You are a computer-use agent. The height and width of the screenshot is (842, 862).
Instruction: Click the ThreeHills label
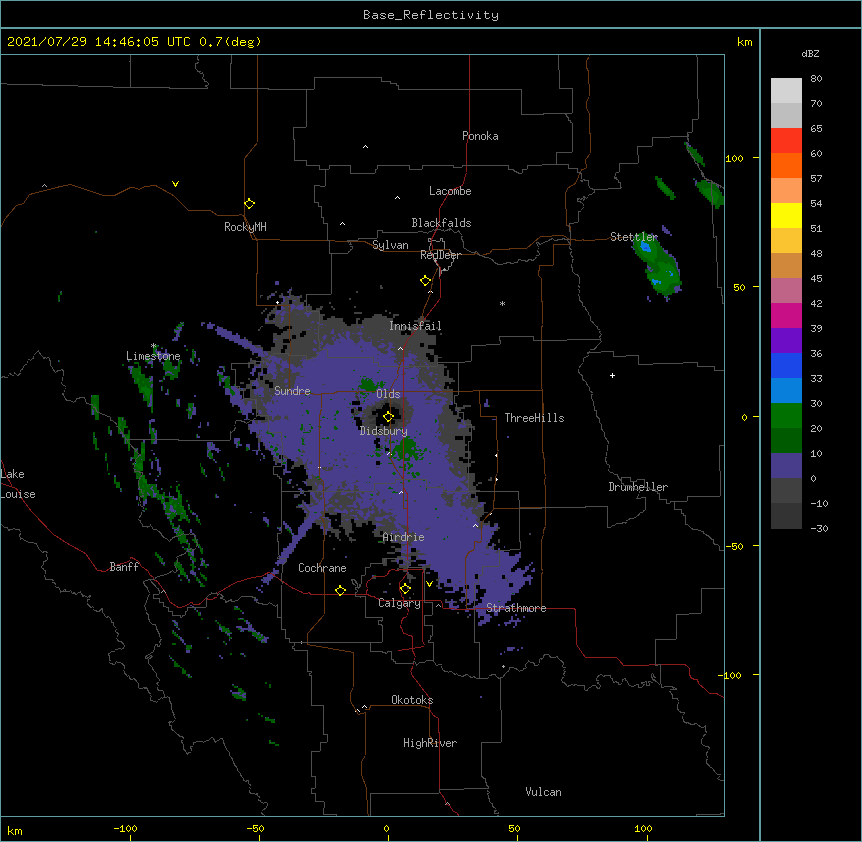(534, 418)
